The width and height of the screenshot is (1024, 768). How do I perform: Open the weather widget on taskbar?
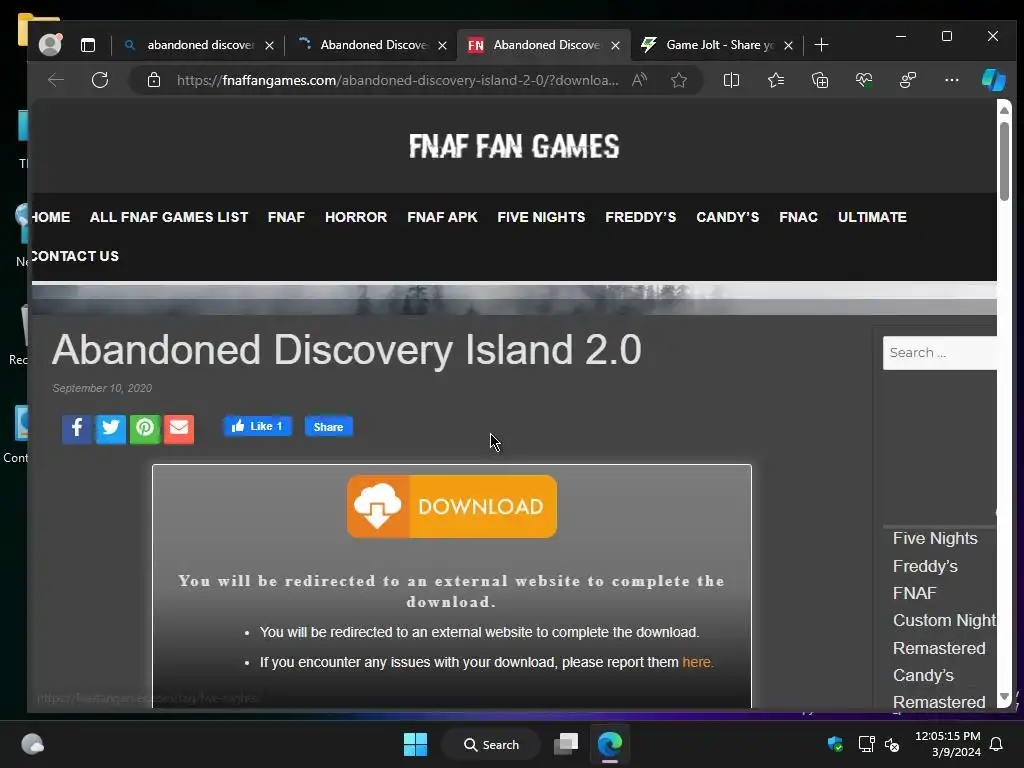pyautogui.click(x=33, y=744)
